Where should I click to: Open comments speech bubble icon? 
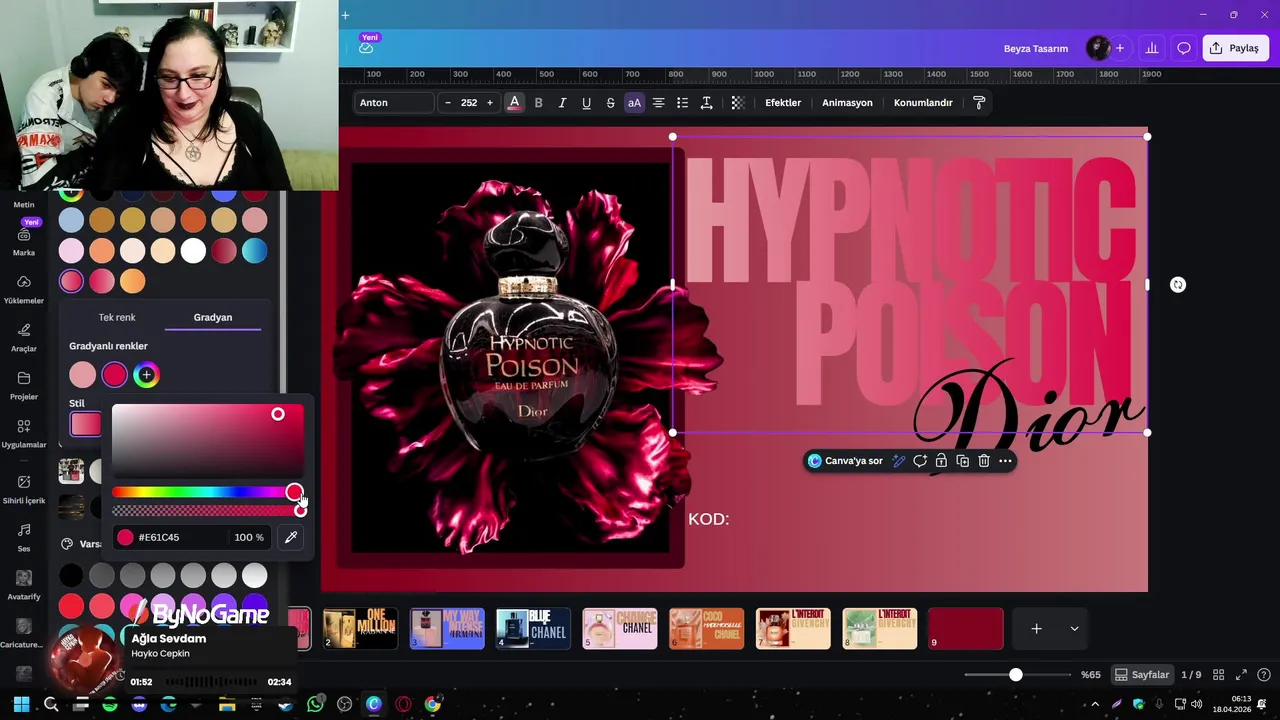pos(1184,48)
